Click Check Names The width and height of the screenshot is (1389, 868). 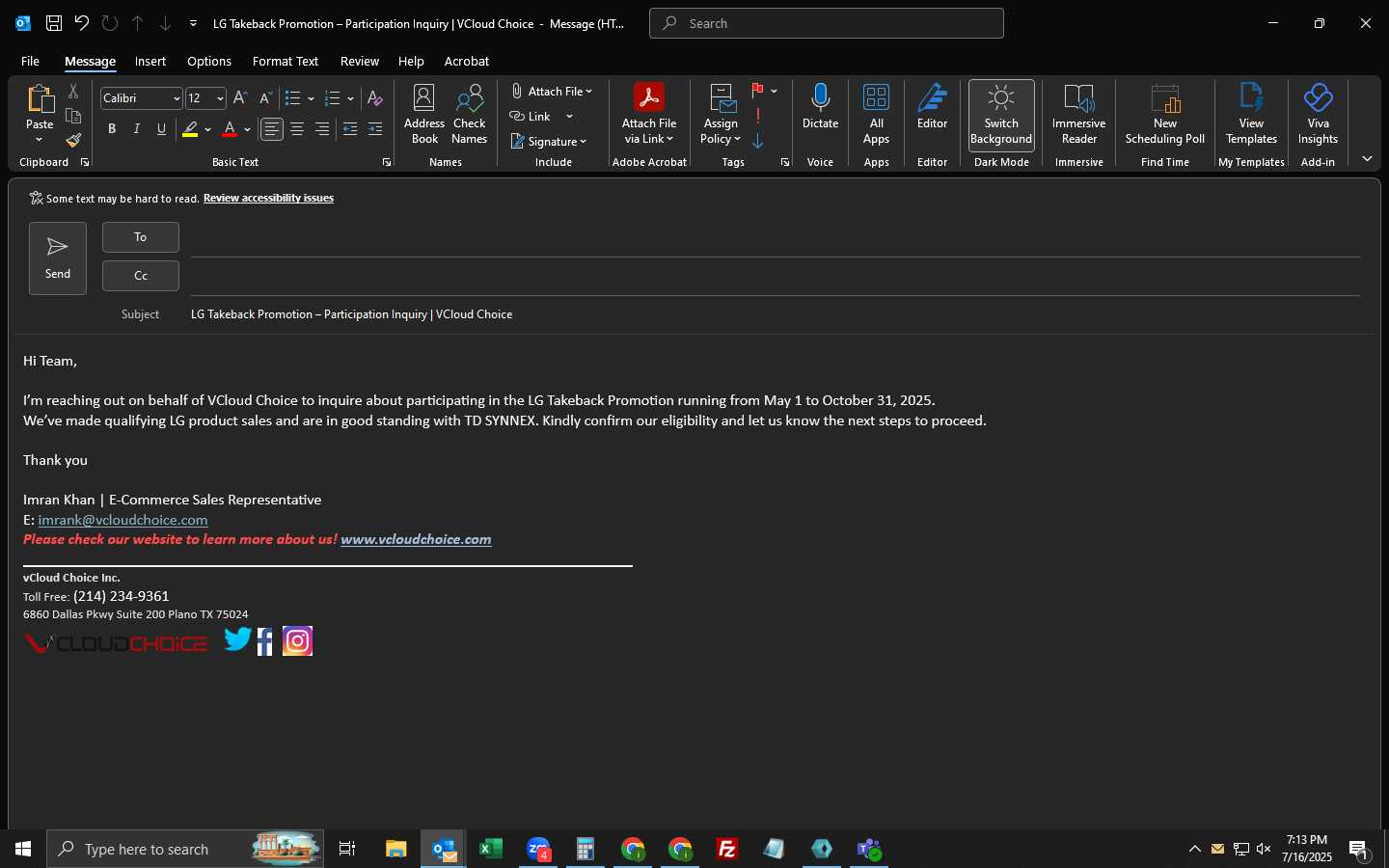pos(470,114)
